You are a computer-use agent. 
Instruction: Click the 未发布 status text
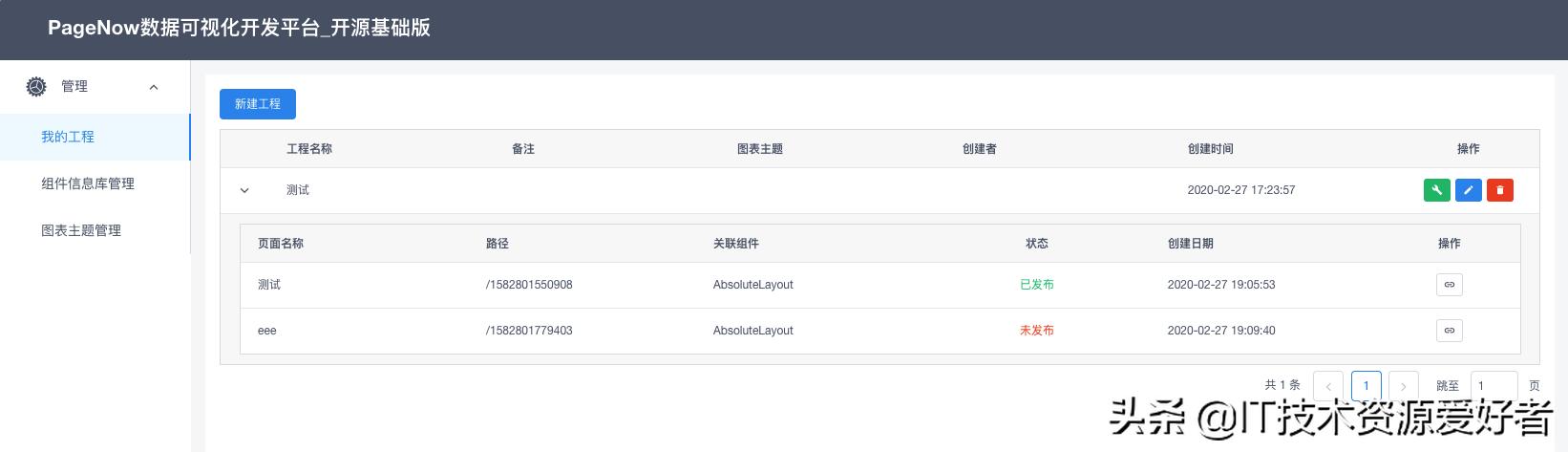(1037, 331)
